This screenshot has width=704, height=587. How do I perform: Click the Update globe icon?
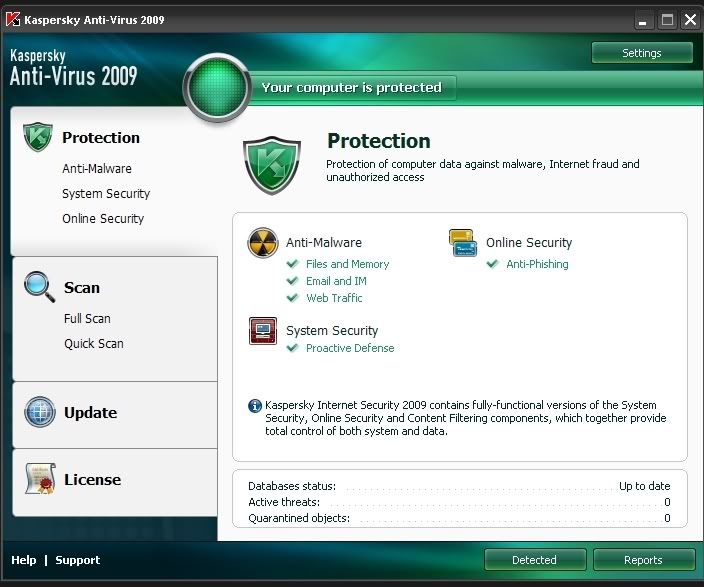click(40, 412)
